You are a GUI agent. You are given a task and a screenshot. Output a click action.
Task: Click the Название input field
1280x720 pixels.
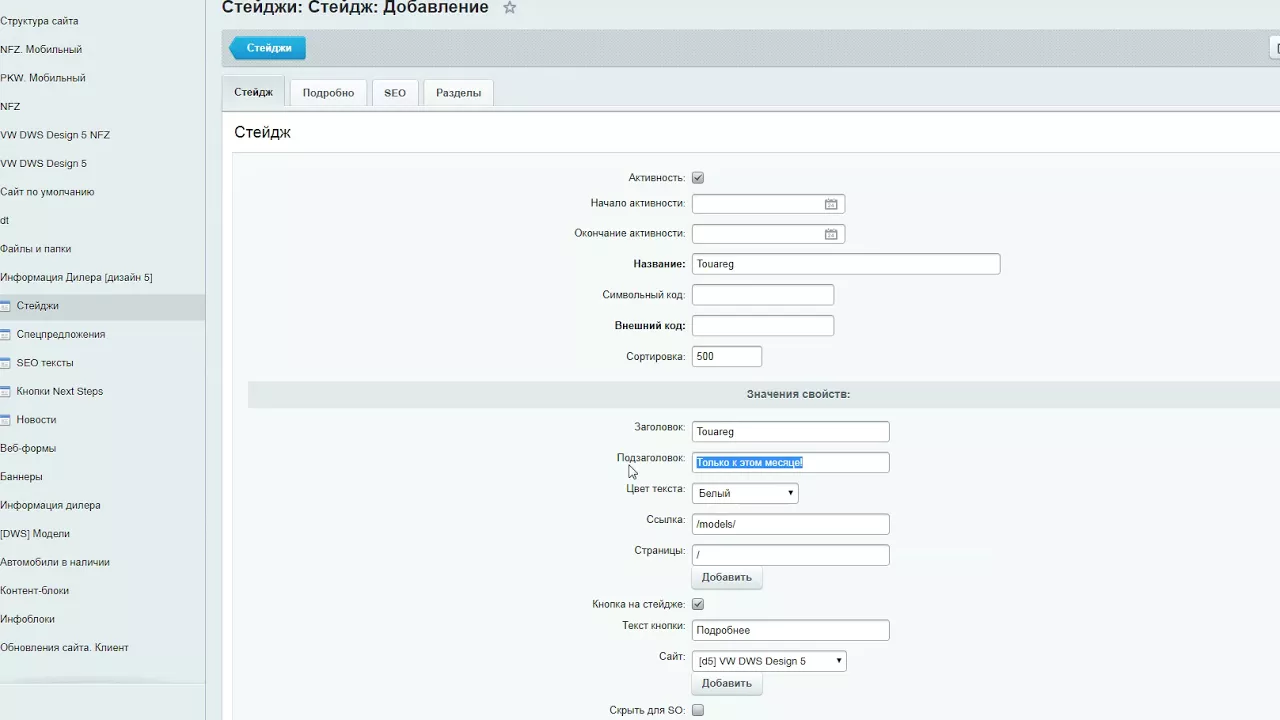846,264
